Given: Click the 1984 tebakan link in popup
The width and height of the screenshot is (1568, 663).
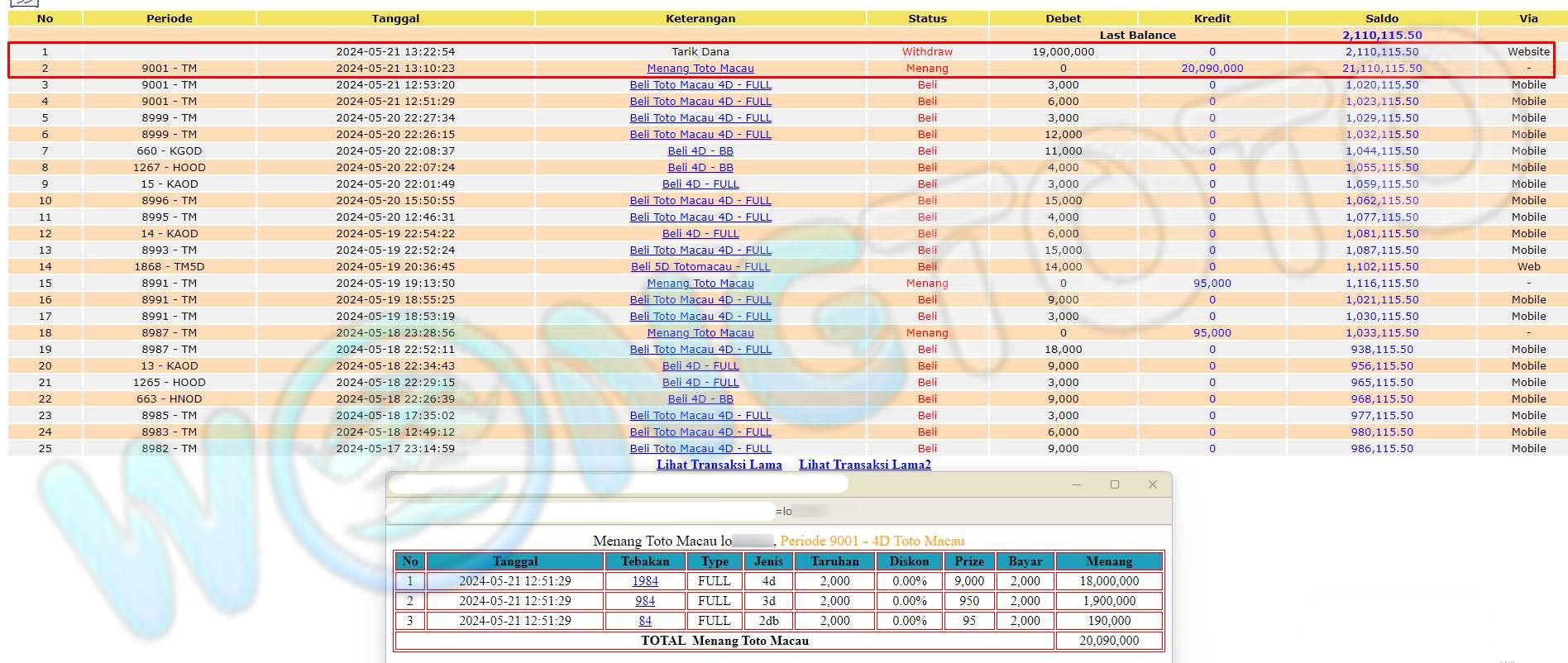Looking at the screenshot, I should pos(645,581).
